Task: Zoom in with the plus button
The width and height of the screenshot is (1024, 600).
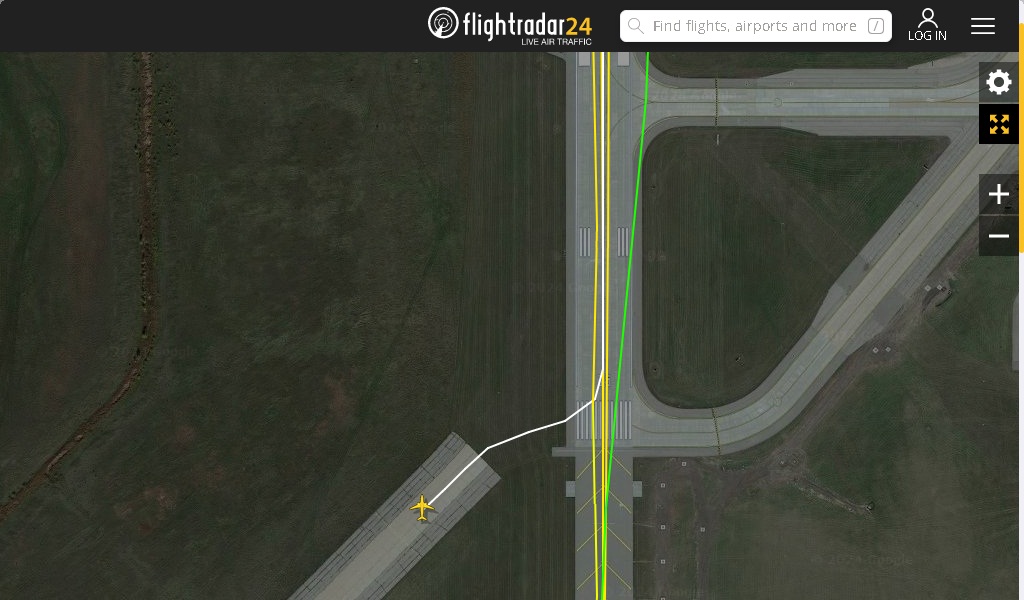Action: [x=999, y=194]
